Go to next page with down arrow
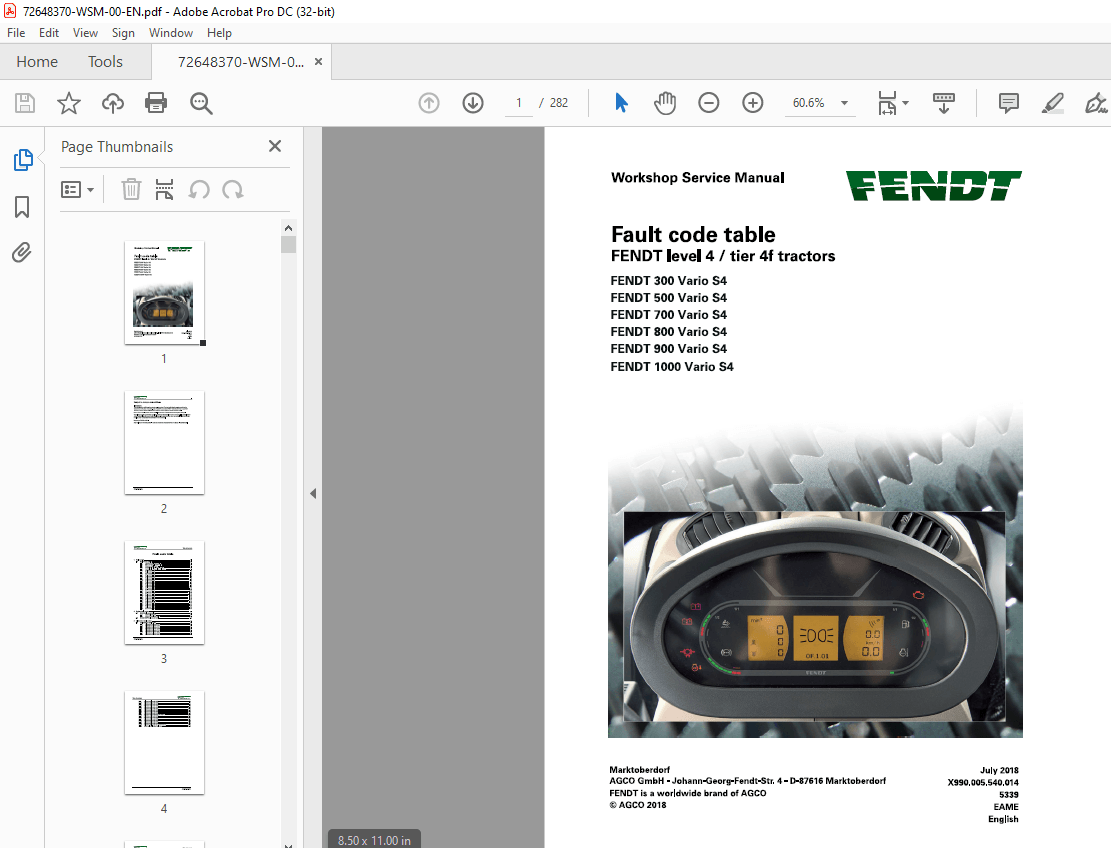The height and width of the screenshot is (848, 1111). coord(472,102)
